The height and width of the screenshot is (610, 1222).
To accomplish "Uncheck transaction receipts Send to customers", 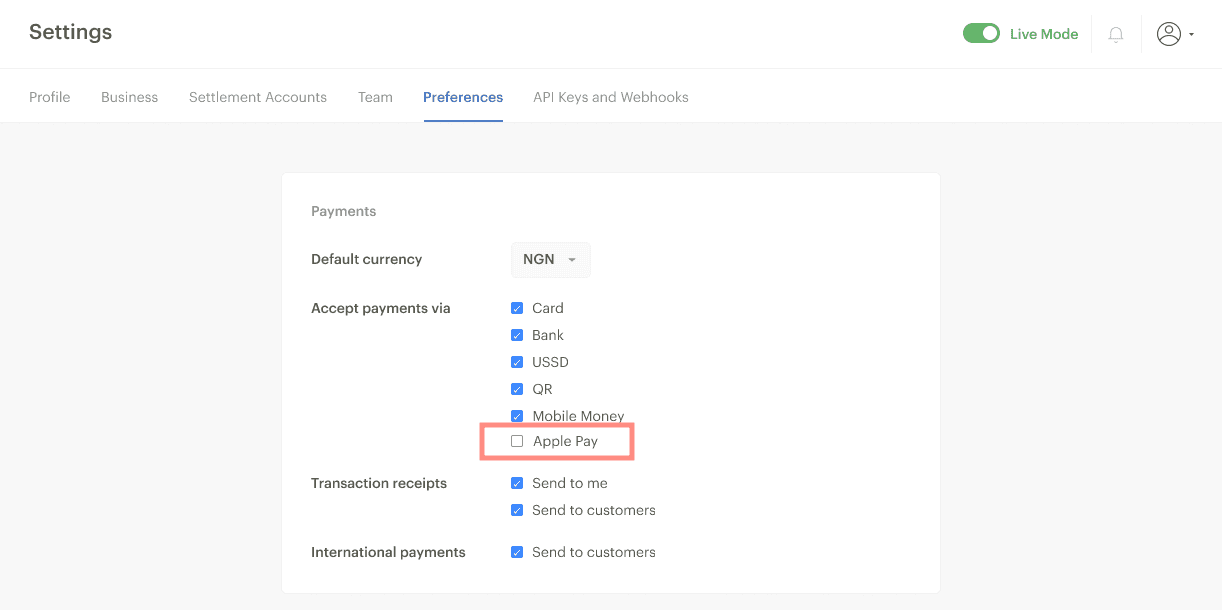I will point(517,510).
